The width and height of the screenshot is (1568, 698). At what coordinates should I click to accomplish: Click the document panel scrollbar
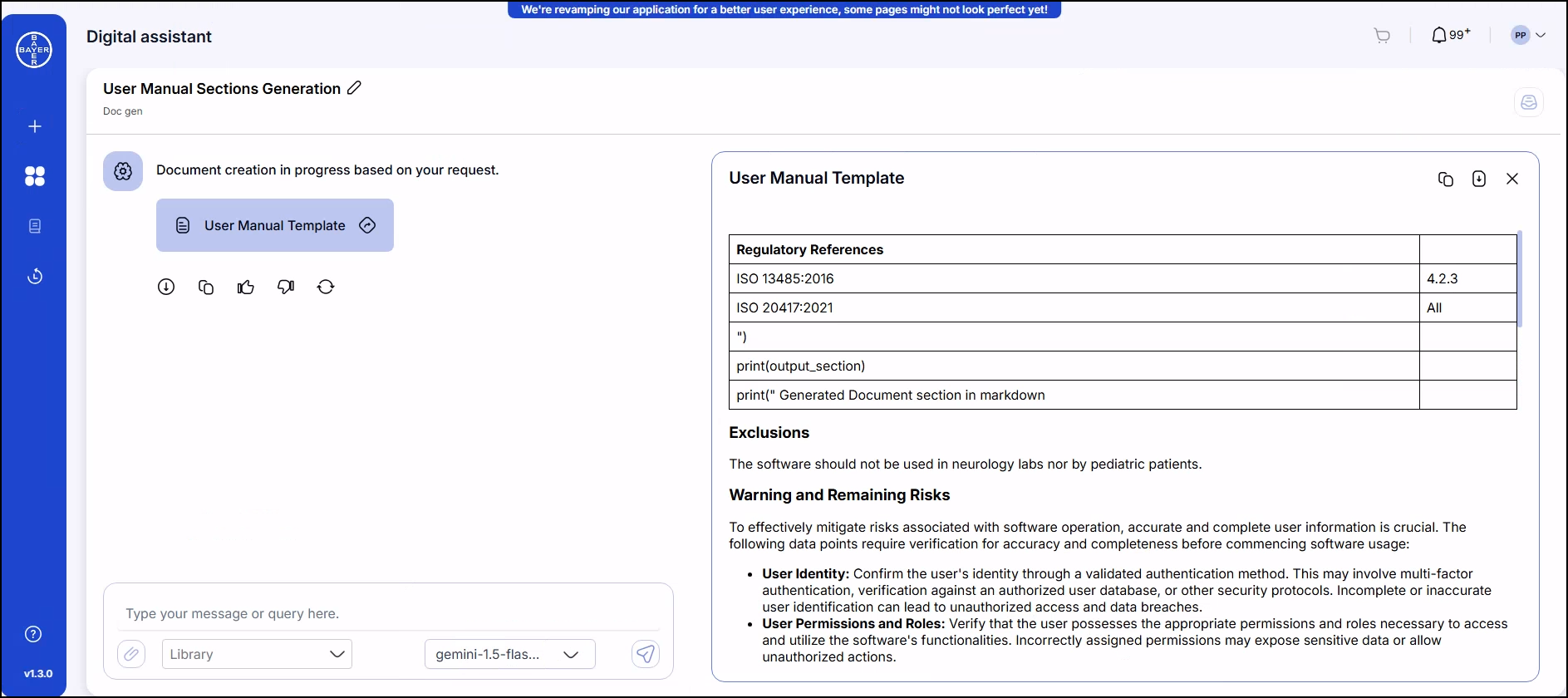tap(1520, 278)
